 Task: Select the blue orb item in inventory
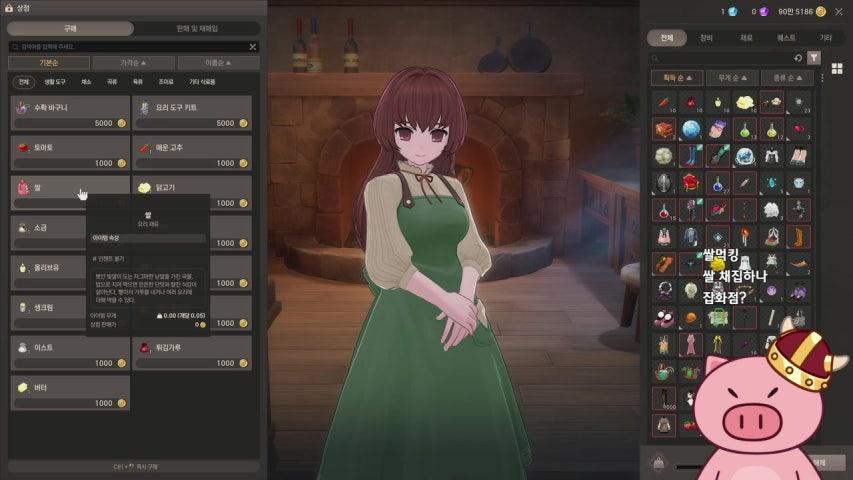point(691,129)
